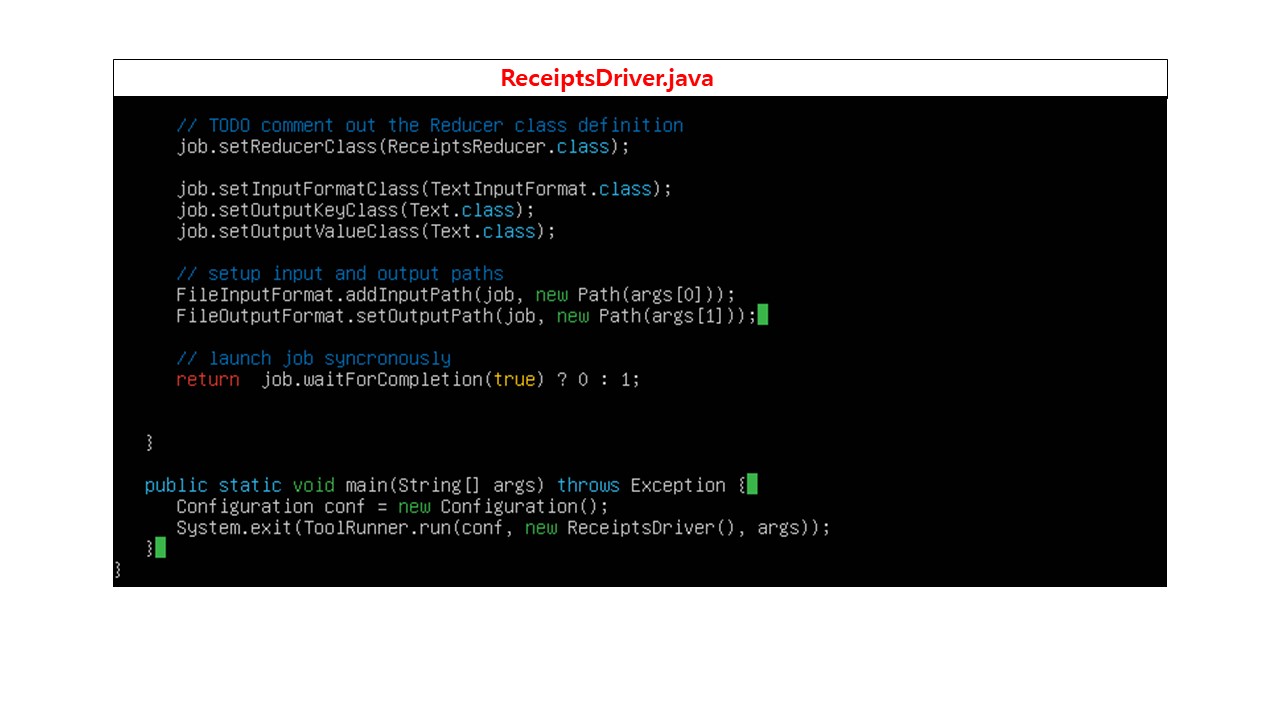Click the green cursor after throws Exception brace
The image size is (1280, 720).
pyautogui.click(x=752, y=485)
